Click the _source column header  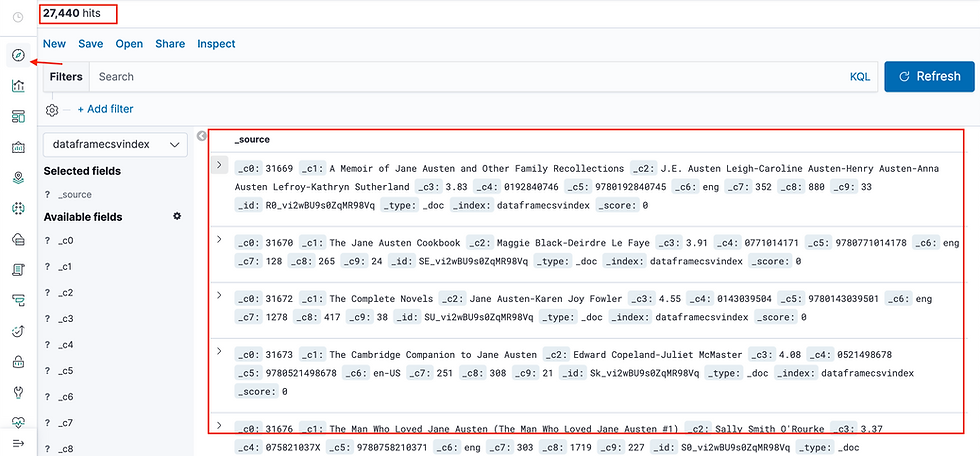click(x=252, y=139)
